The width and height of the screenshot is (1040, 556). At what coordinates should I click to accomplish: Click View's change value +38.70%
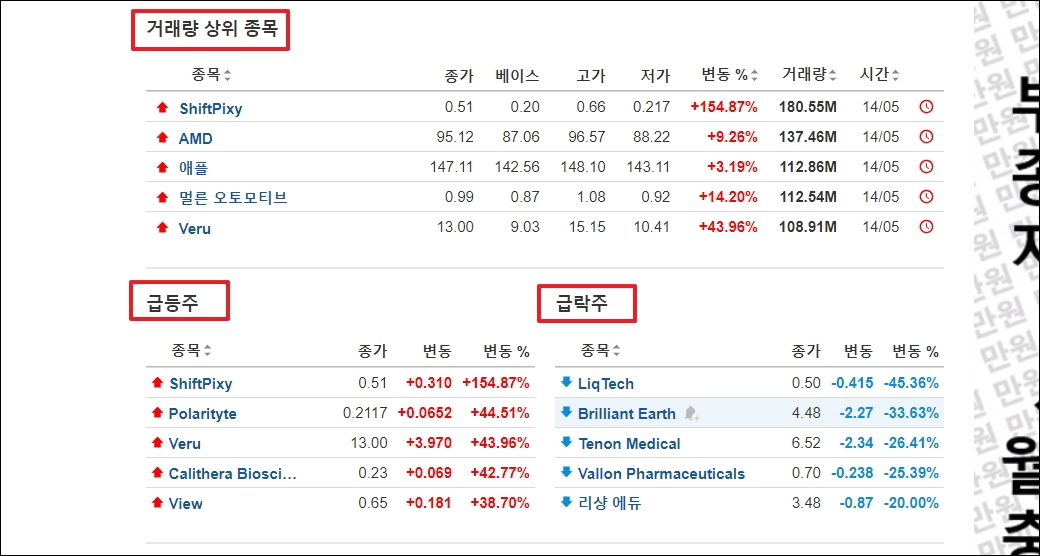[x=500, y=503]
